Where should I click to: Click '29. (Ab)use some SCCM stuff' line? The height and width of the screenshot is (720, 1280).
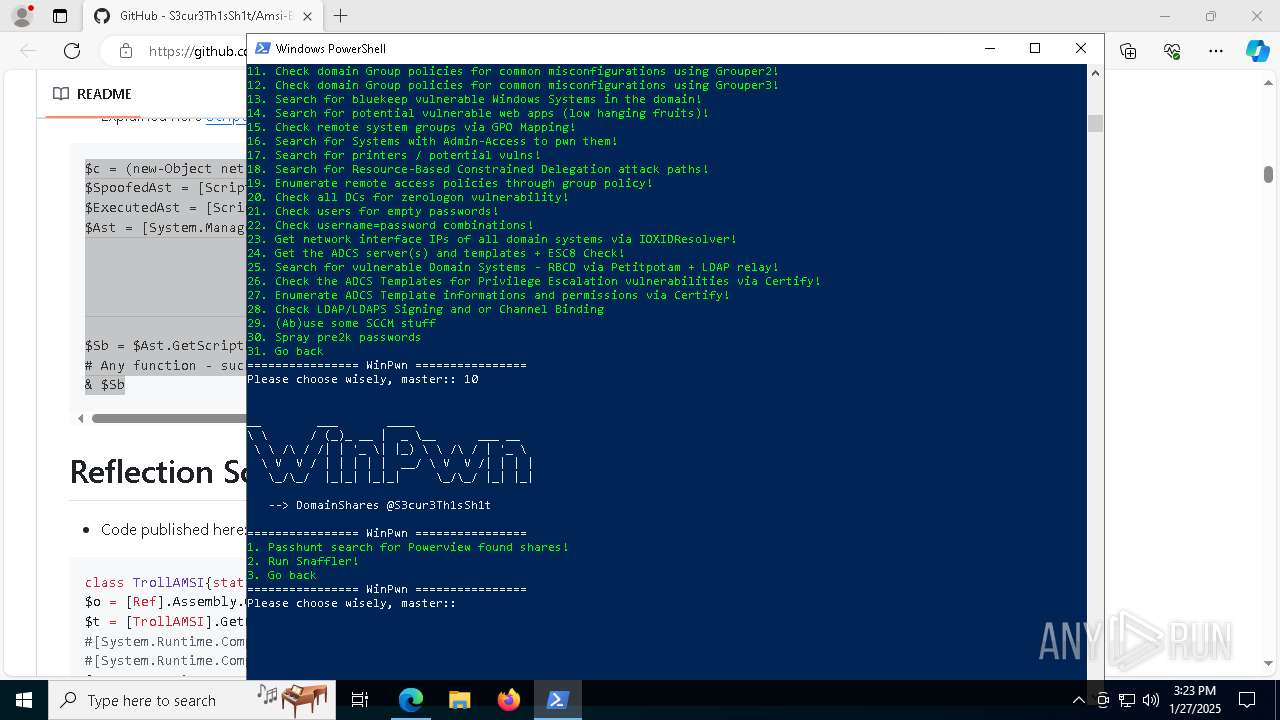tap(341, 323)
